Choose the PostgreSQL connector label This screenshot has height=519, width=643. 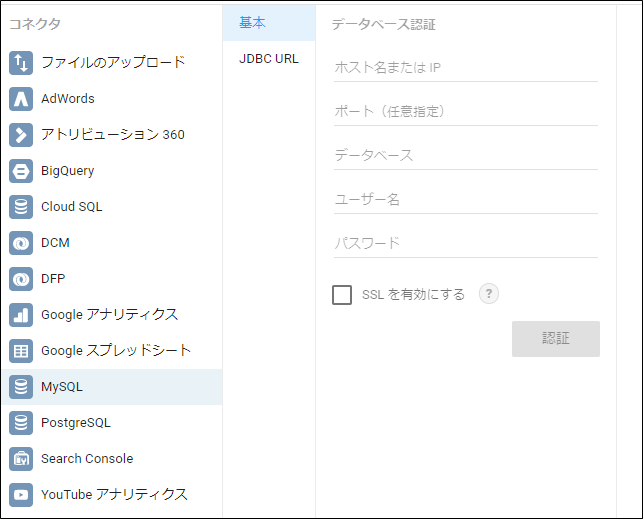76,423
